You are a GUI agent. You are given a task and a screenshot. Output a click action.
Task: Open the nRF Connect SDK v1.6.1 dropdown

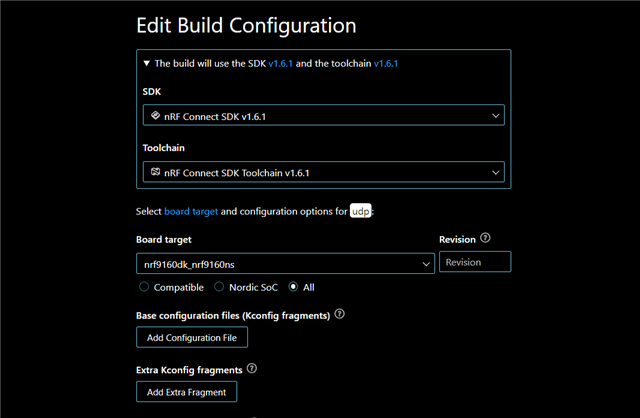pos(323,116)
